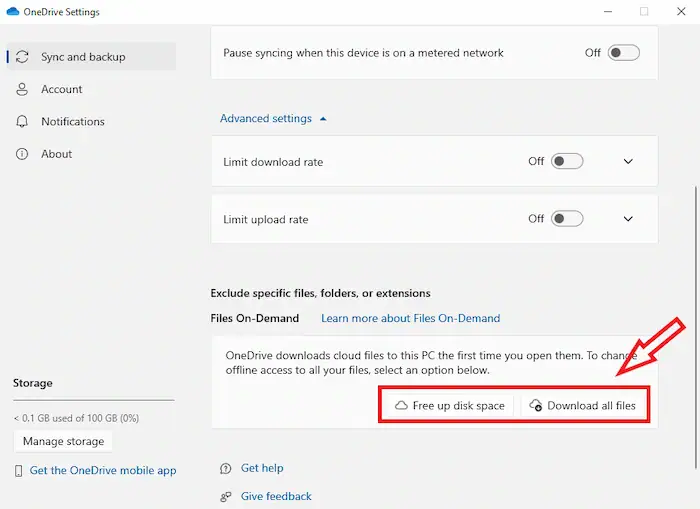This screenshot has width=700, height=509.
Task: Click the feedback person icon beside Give feedback
Action: coord(226,496)
